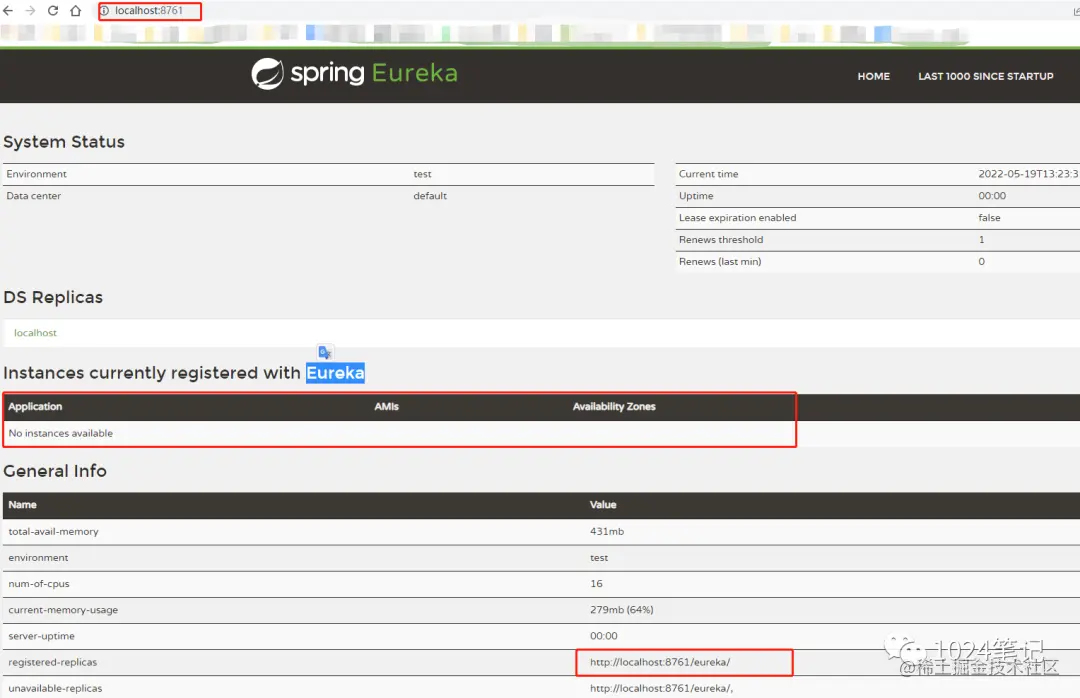Viewport: 1080px width, 698px height.
Task: Click the Spring Eureka logo
Action: click(x=354, y=74)
